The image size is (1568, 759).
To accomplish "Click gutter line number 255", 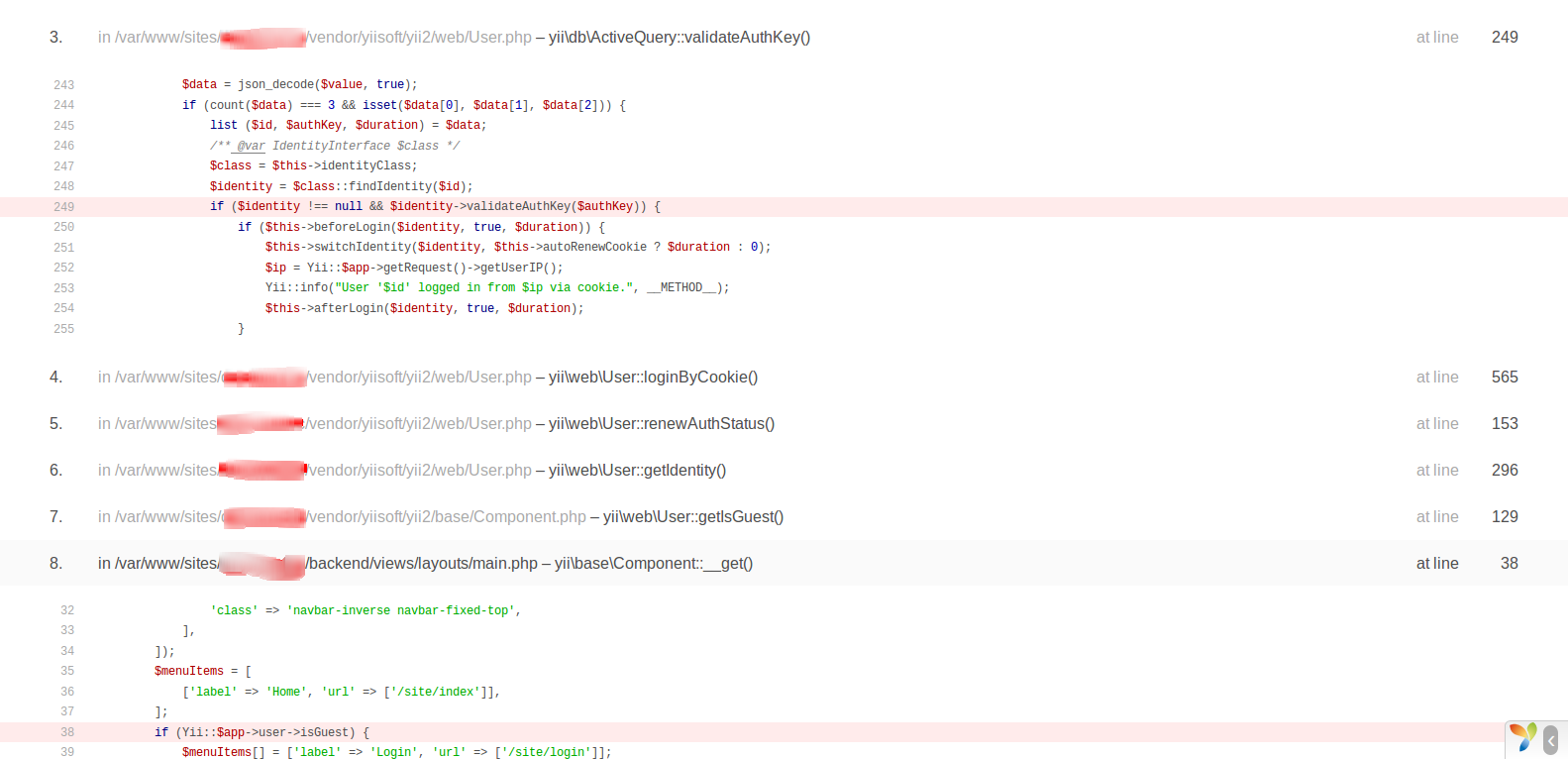I will tap(64, 329).
